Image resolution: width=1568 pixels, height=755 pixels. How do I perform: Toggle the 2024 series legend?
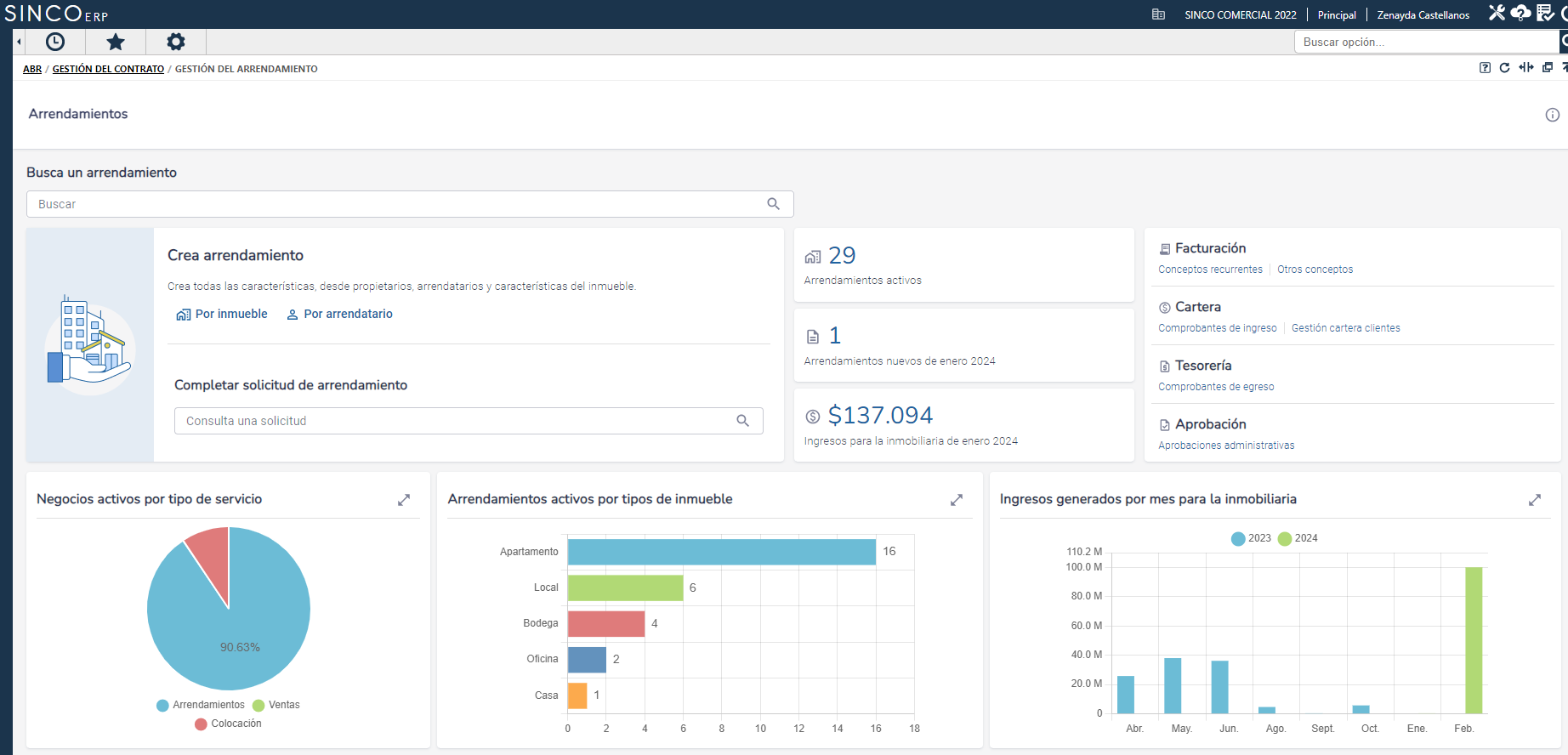(x=1298, y=538)
